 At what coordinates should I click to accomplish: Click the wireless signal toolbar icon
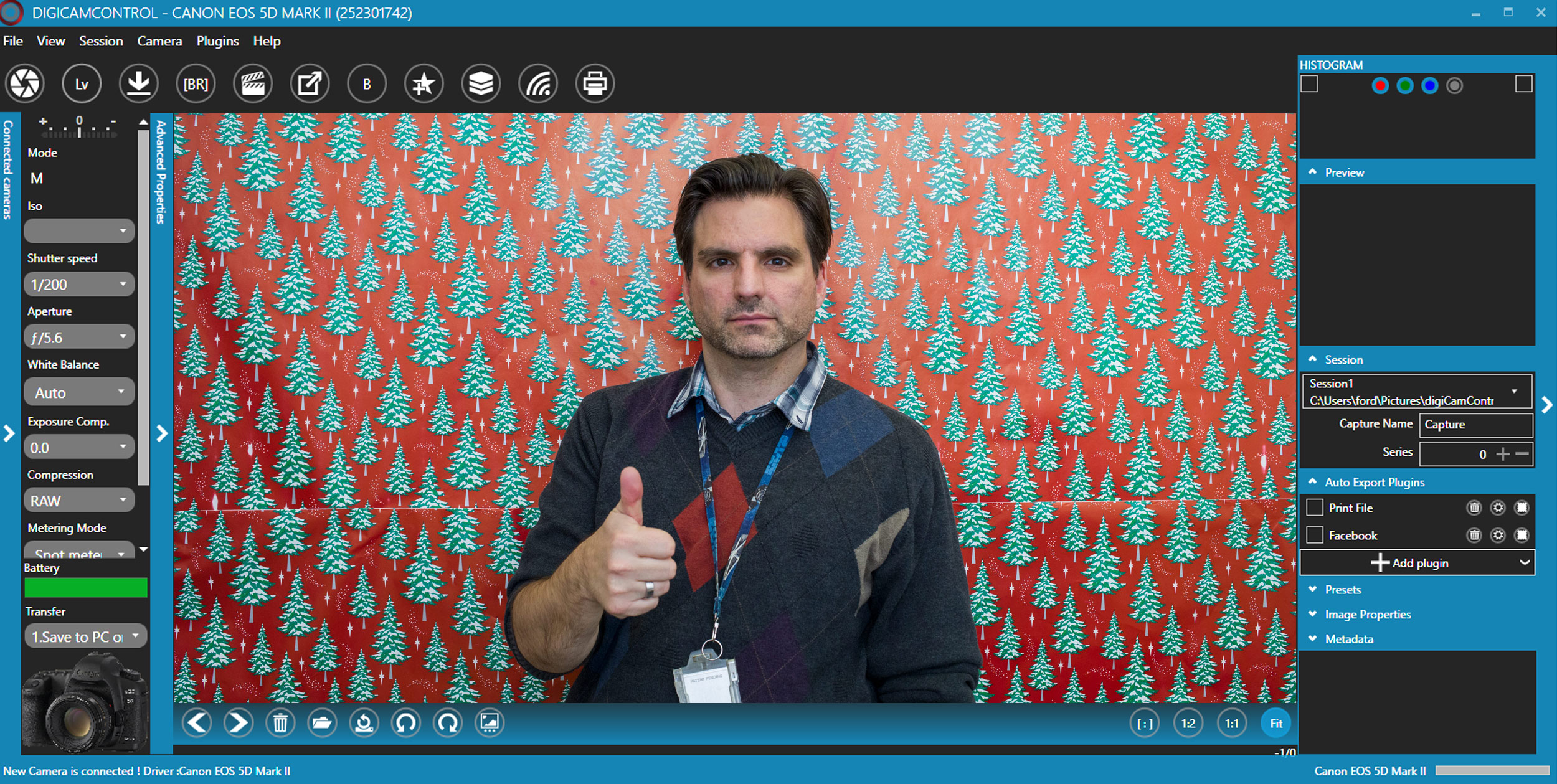(x=538, y=83)
